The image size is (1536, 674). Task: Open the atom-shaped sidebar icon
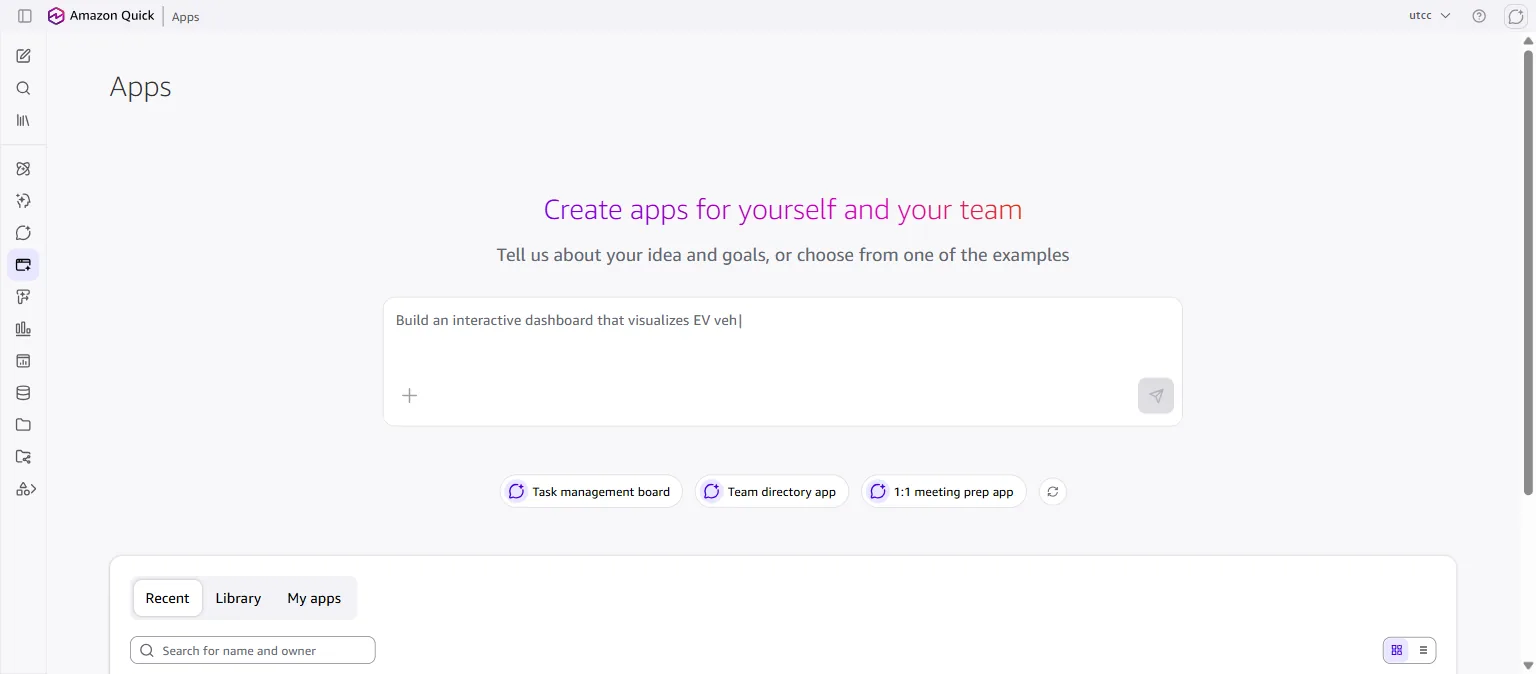(x=23, y=169)
